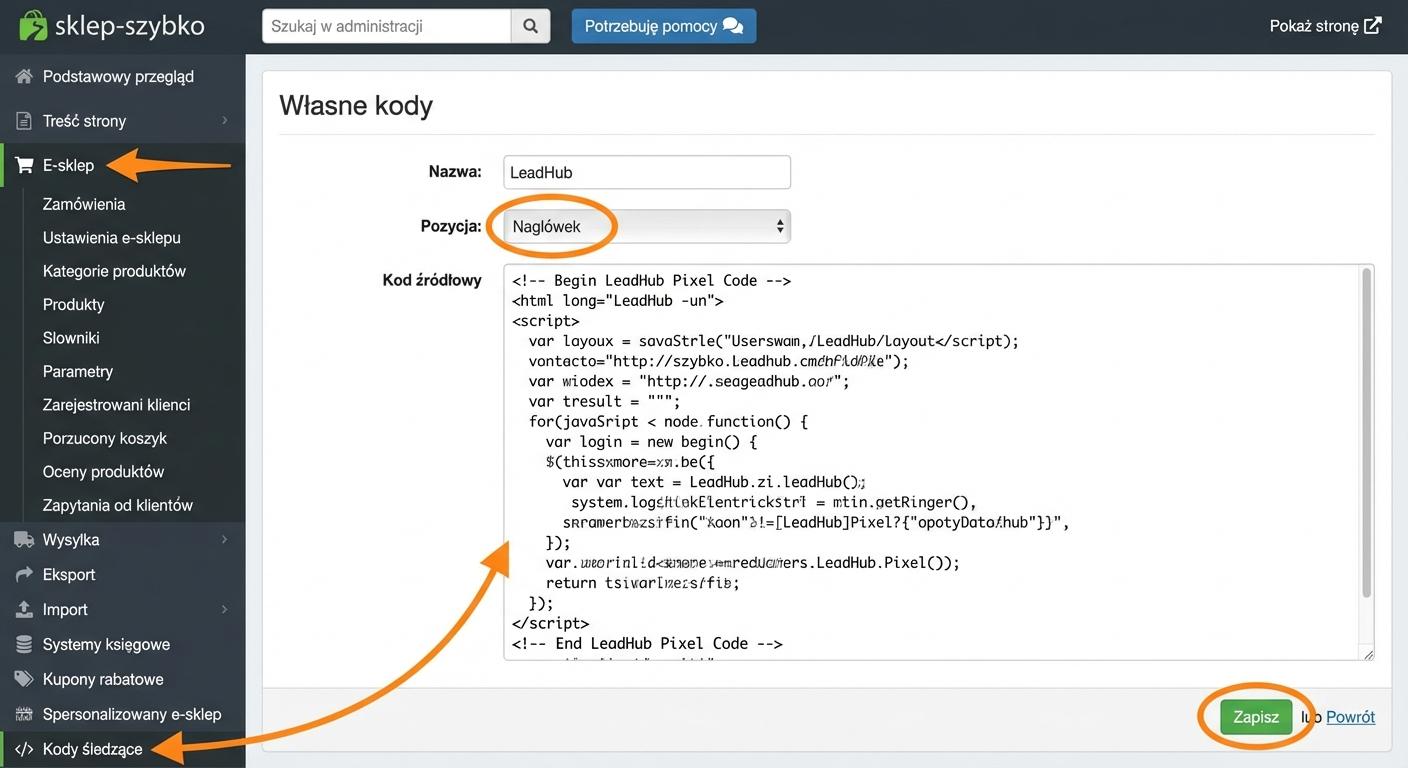Open Ustawienia e-sklepu

click(112, 238)
